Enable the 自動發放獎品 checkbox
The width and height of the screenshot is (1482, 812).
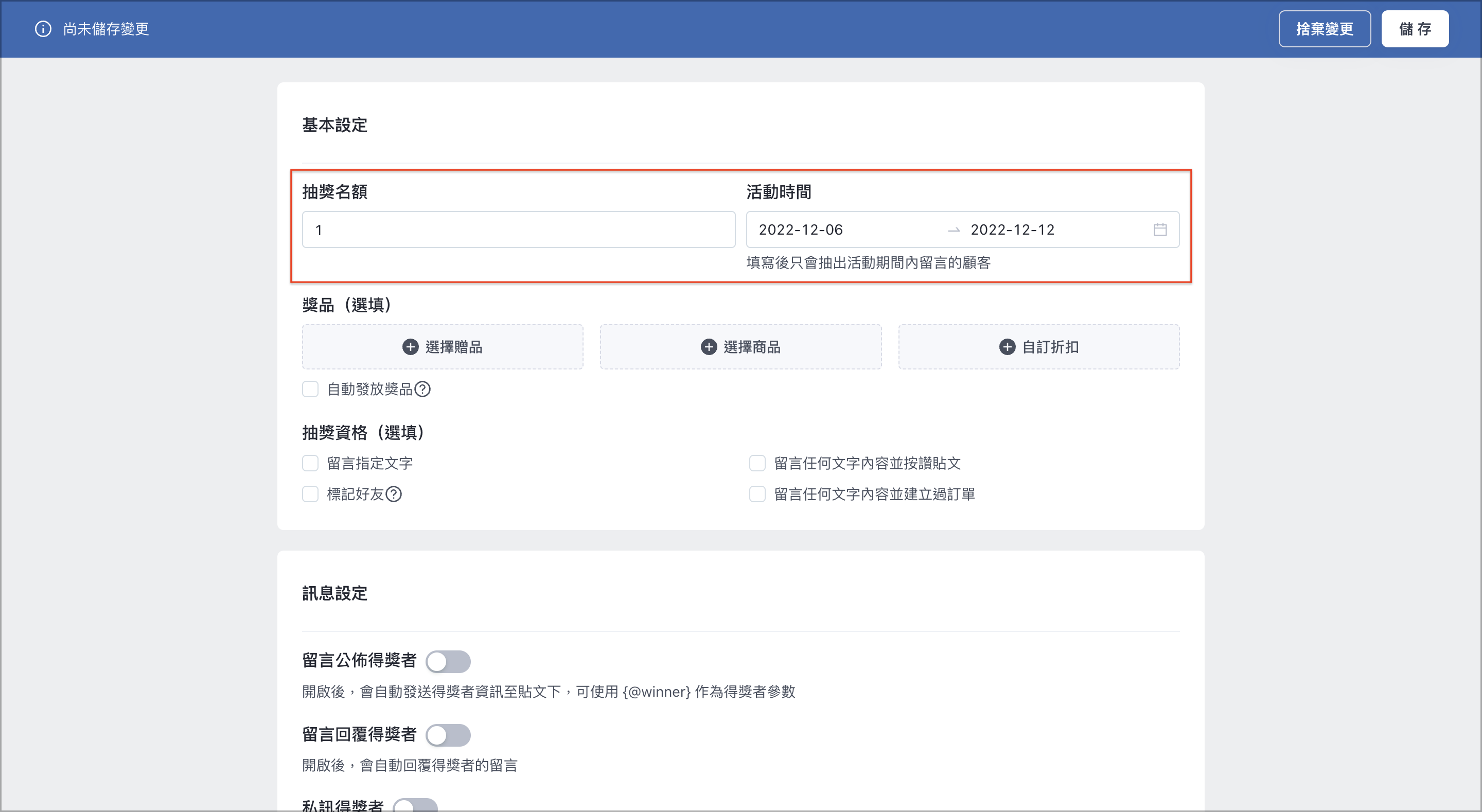[310, 390]
